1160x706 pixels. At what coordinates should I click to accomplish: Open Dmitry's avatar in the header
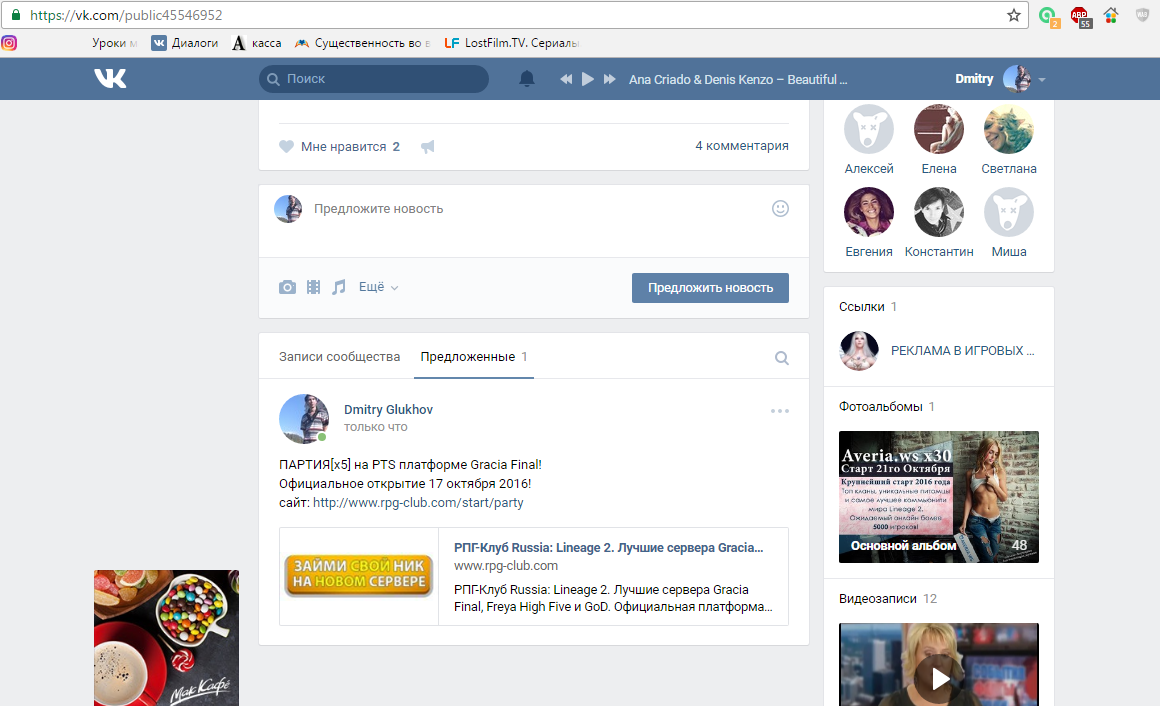(1016, 78)
